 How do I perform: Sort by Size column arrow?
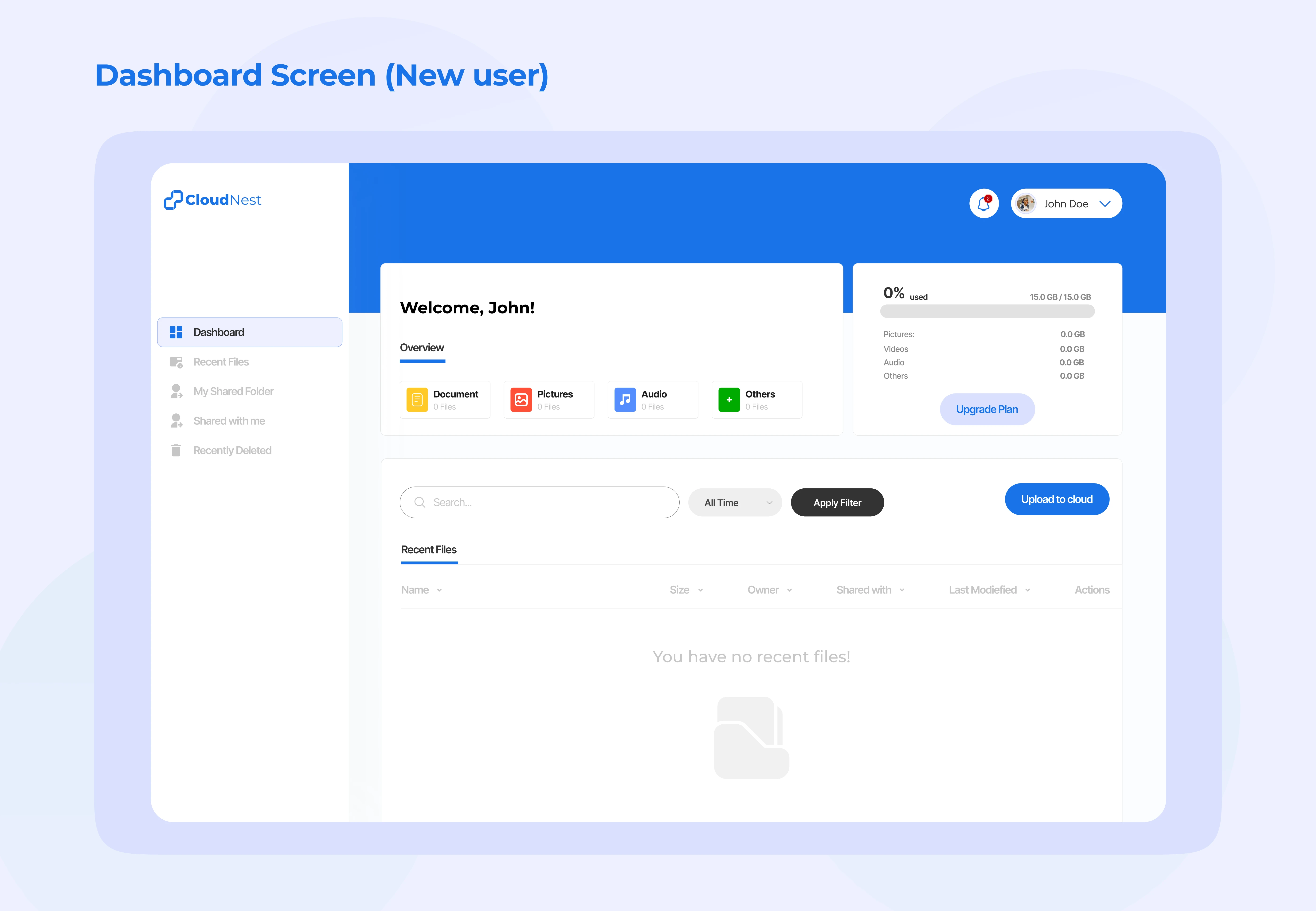(700, 590)
